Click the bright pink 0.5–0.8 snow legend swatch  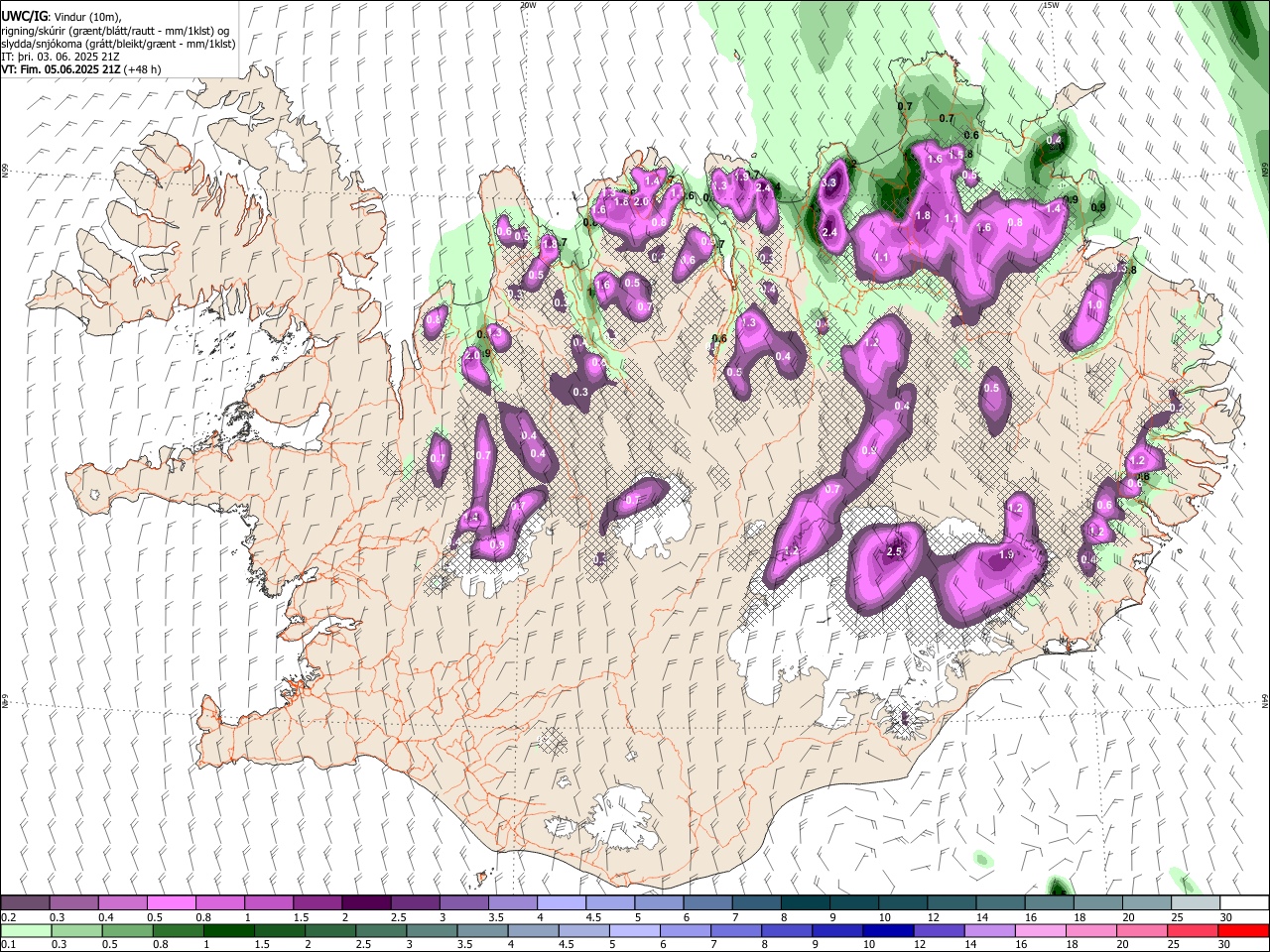[x=172, y=902]
